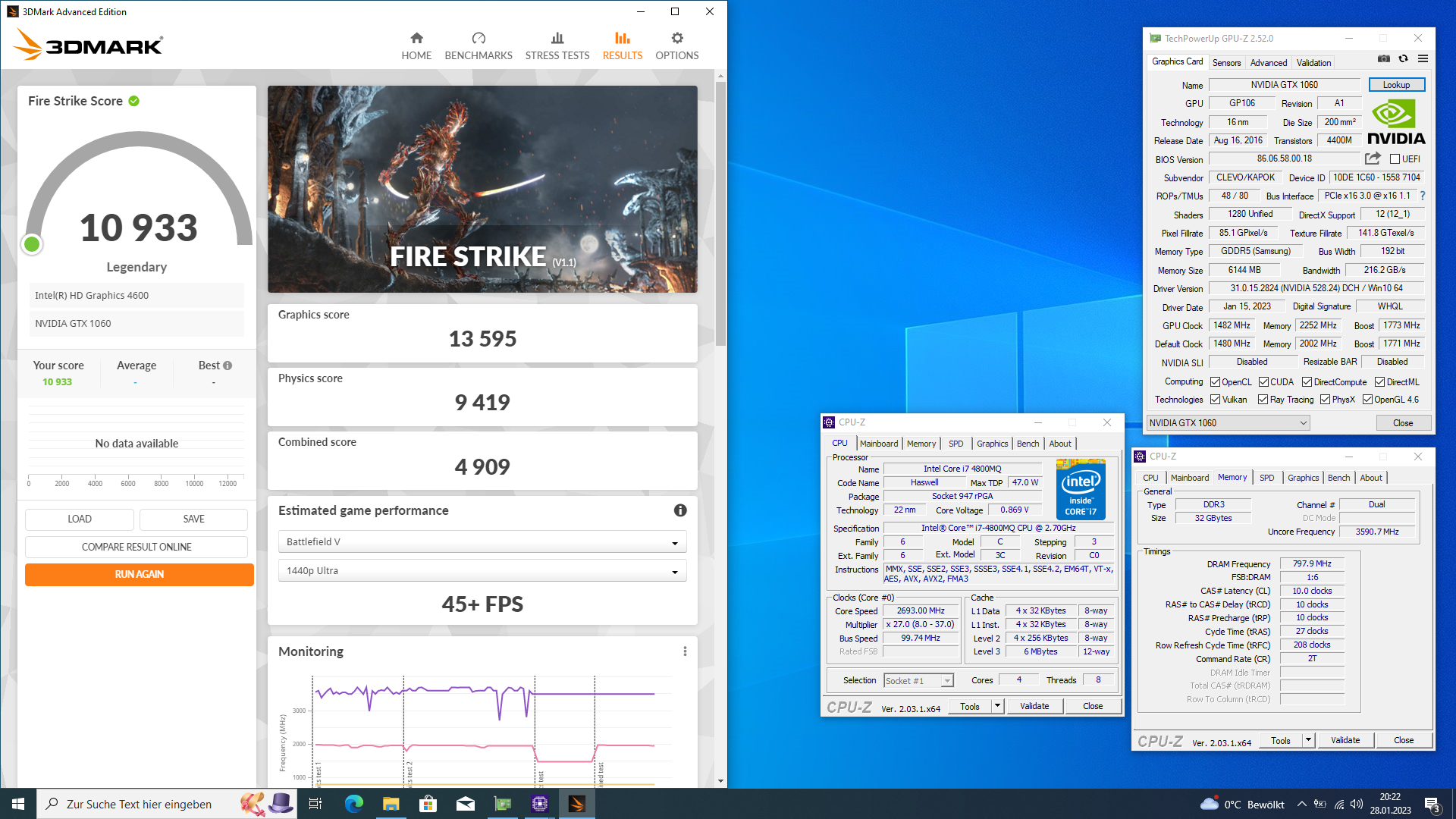This screenshot has height=819, width=1456.
Task: Open the Bench tab in CPU-Z CPU window
Action: (x=1028, y=444)
